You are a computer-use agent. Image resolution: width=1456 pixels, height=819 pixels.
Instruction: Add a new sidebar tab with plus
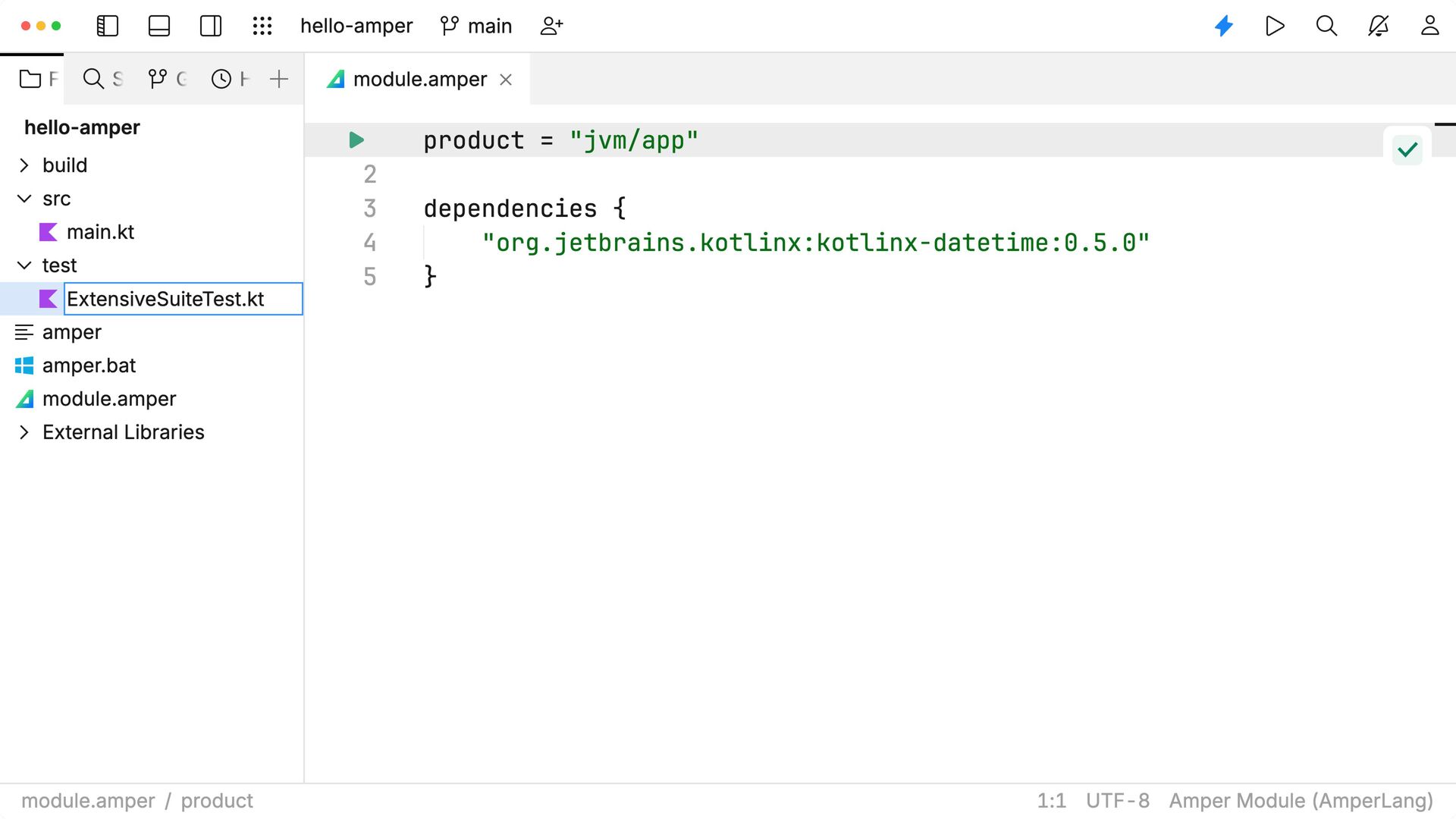tap(279, 79)
